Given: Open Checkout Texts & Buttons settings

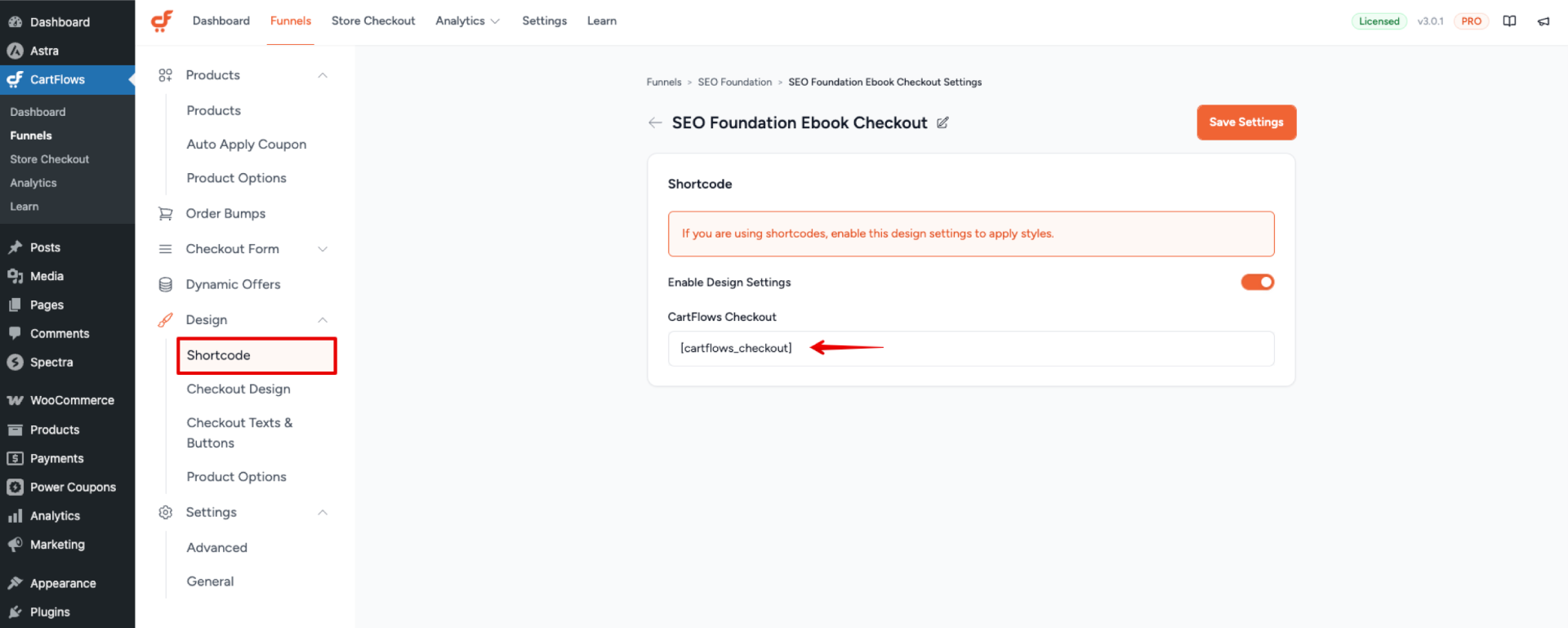Looking at the screenshot, I should [239, 433].
